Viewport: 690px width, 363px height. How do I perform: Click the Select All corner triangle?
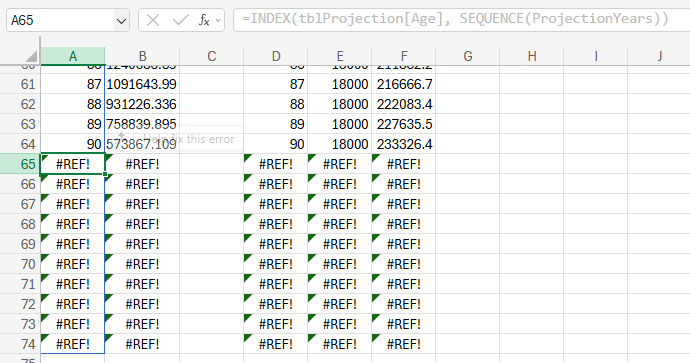point(31,56)
